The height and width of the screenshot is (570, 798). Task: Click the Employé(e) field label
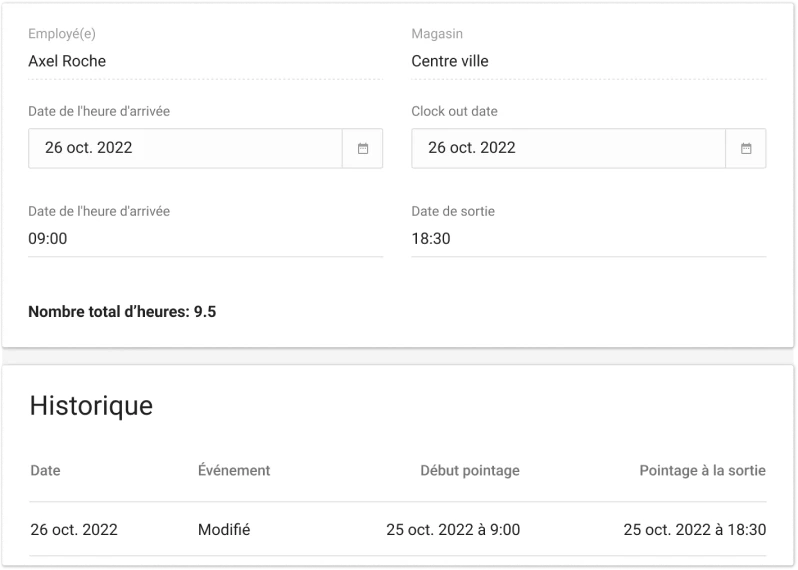click(x=62, y=34)
